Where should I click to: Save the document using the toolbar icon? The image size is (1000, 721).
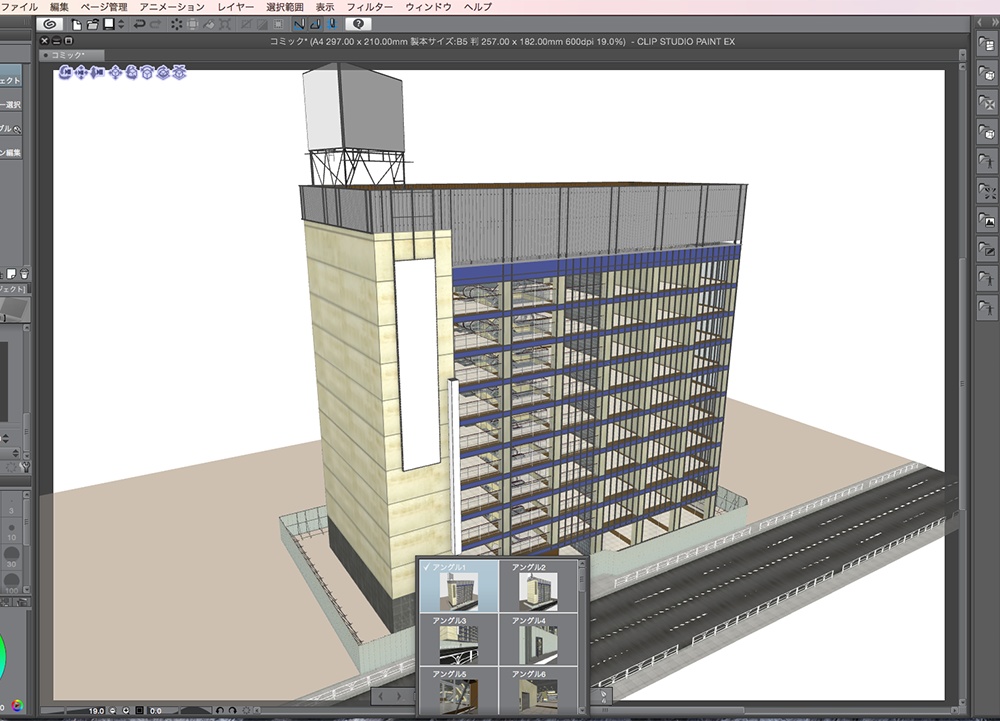pyautogui.click(x=108, y=24)
